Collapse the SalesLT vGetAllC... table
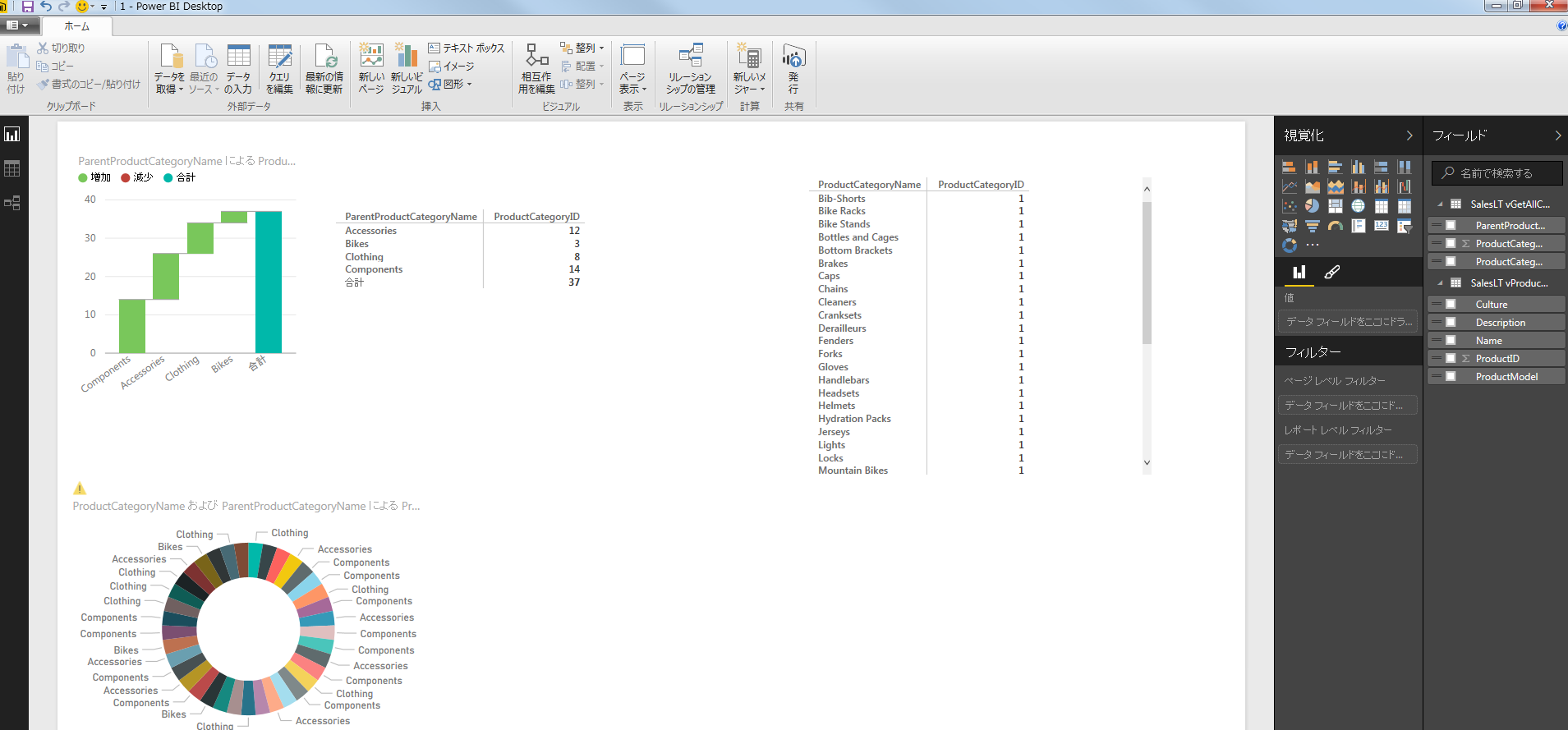Image resolution: width=1568 pixels, height=730 pixels. (1440, 204)
